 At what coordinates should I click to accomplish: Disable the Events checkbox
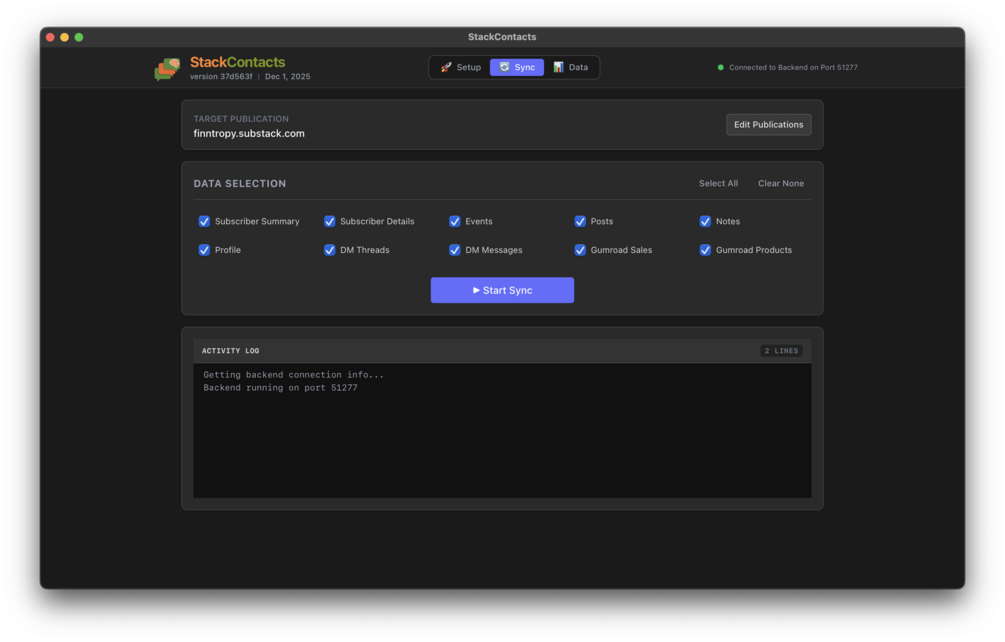click(x=454, y=221)
